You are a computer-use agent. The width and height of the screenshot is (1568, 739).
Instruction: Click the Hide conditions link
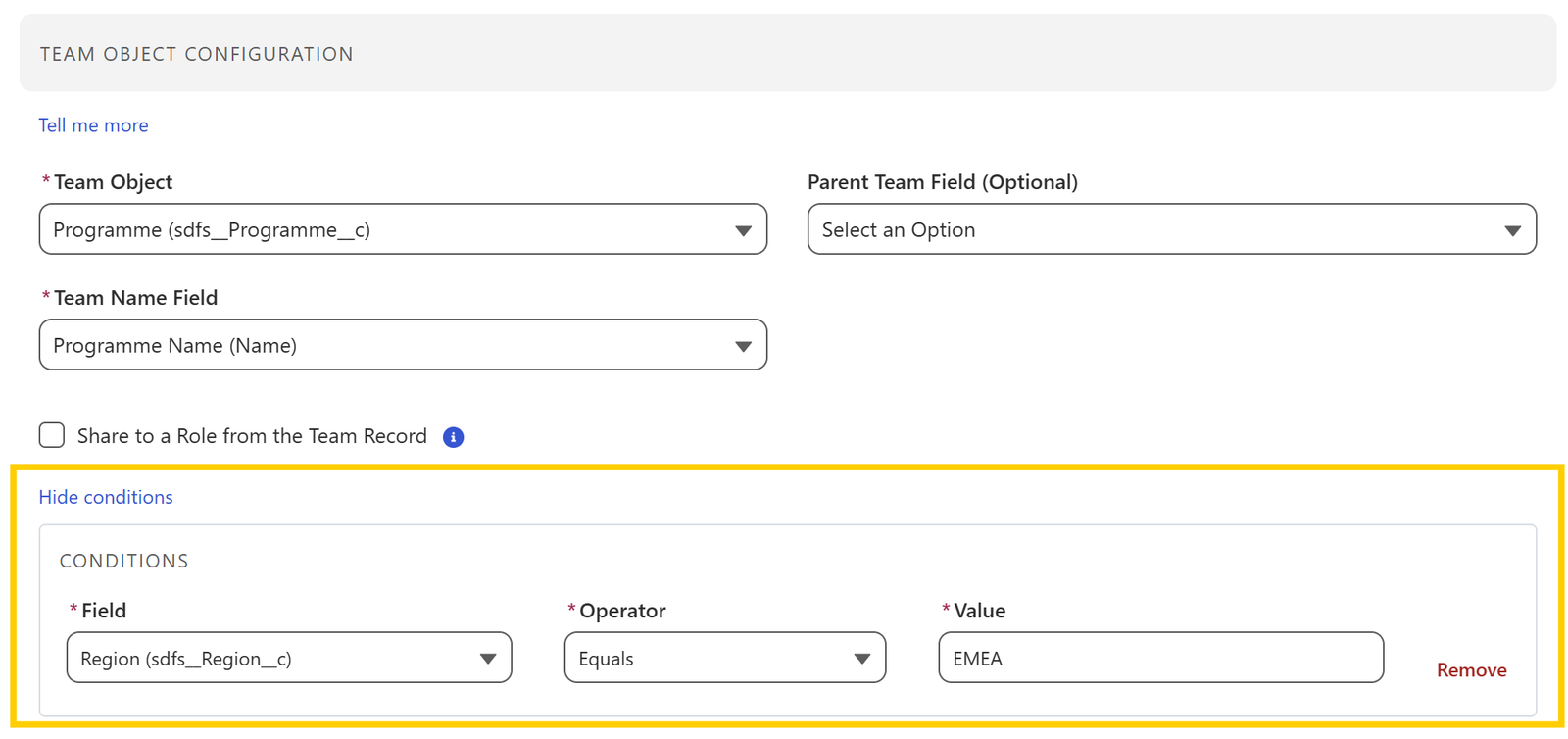tap(106, 497)
